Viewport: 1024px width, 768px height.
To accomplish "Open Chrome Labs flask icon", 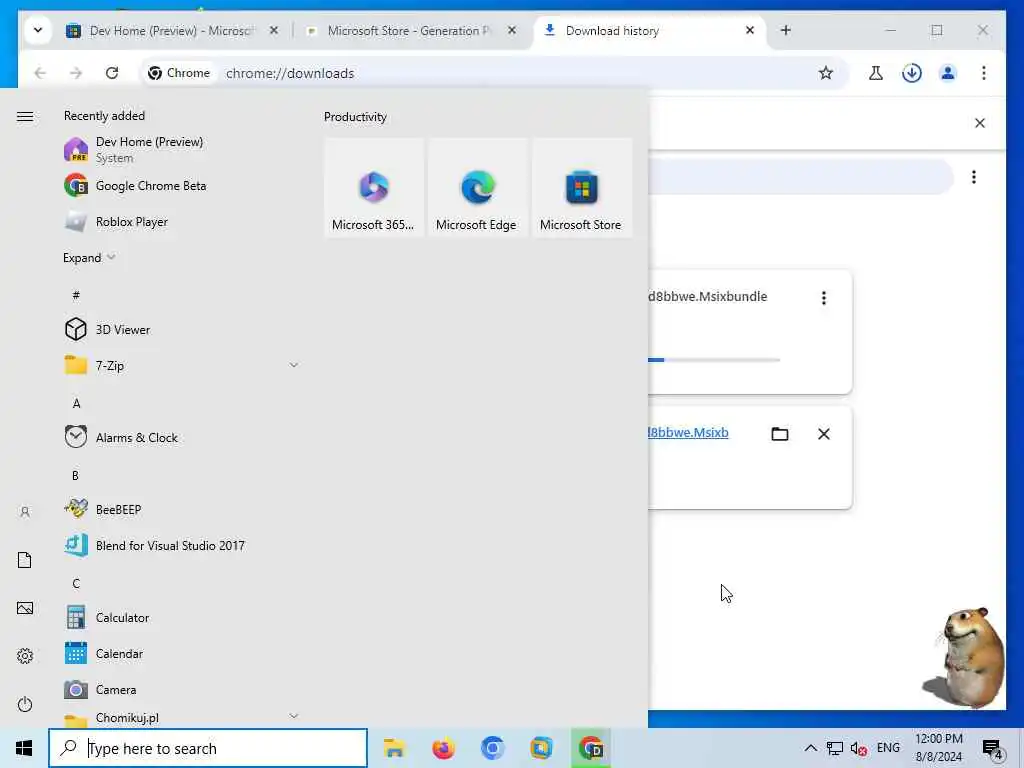I will click(x=876, y=72).
